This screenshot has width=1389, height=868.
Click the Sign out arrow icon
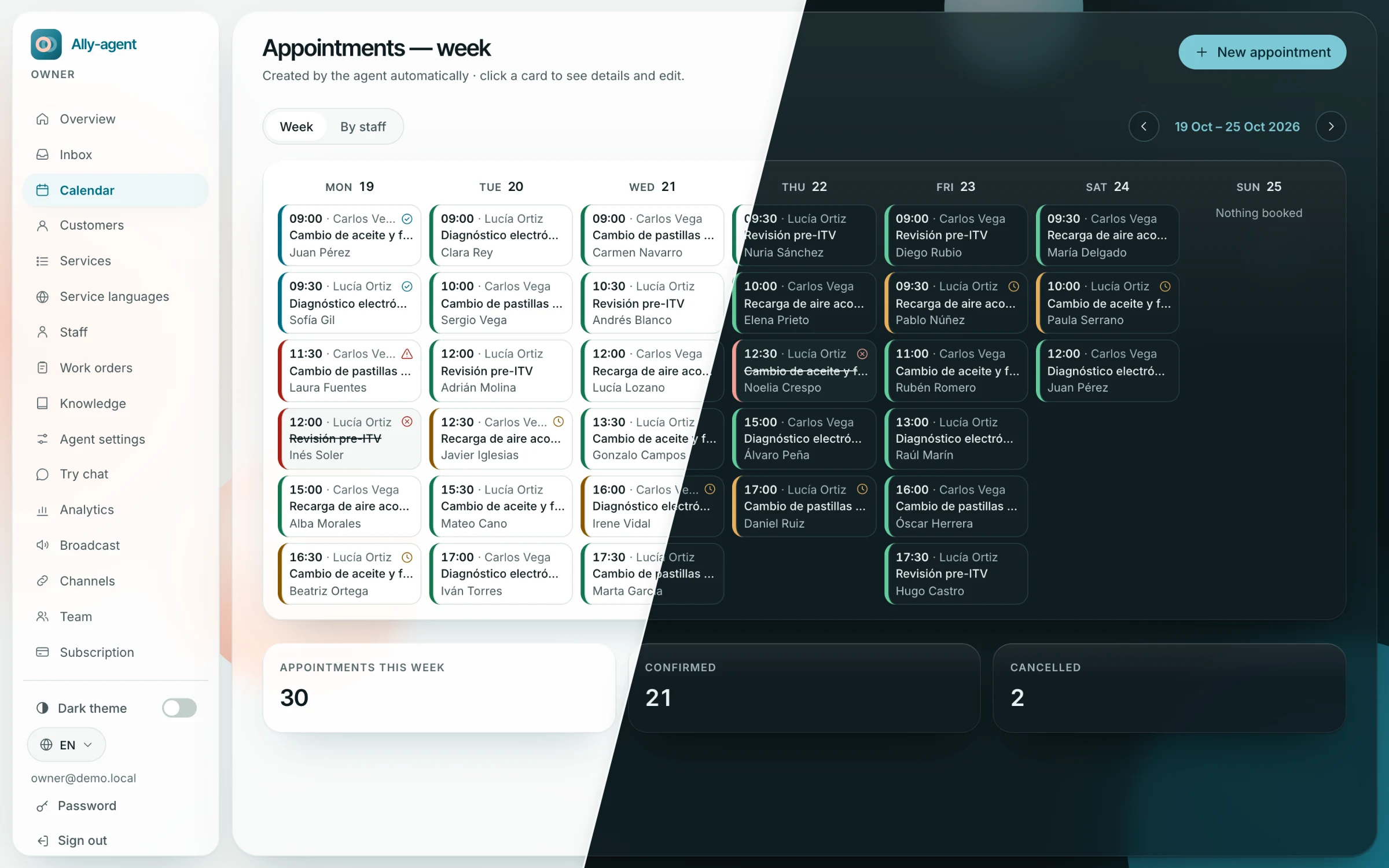[42, 841]
